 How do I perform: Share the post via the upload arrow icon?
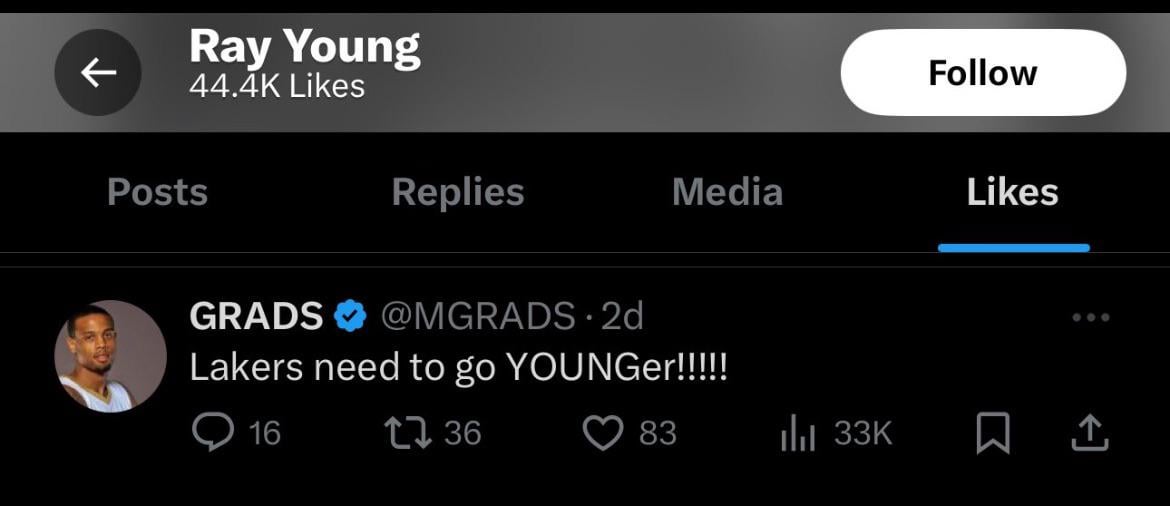1089,432
